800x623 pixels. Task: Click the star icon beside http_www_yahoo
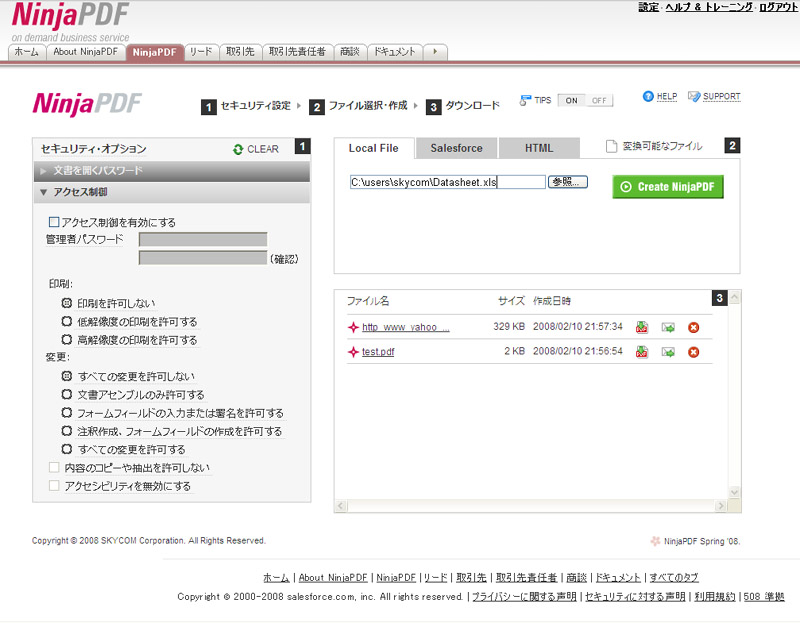(x=353, y=327)
